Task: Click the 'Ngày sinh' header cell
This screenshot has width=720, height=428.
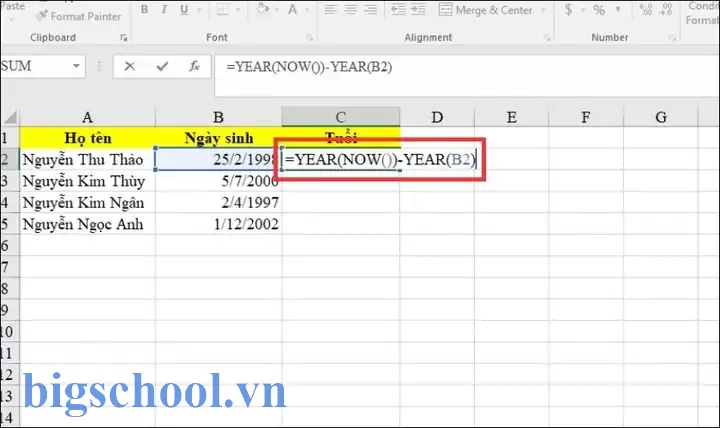Action: 219,138
